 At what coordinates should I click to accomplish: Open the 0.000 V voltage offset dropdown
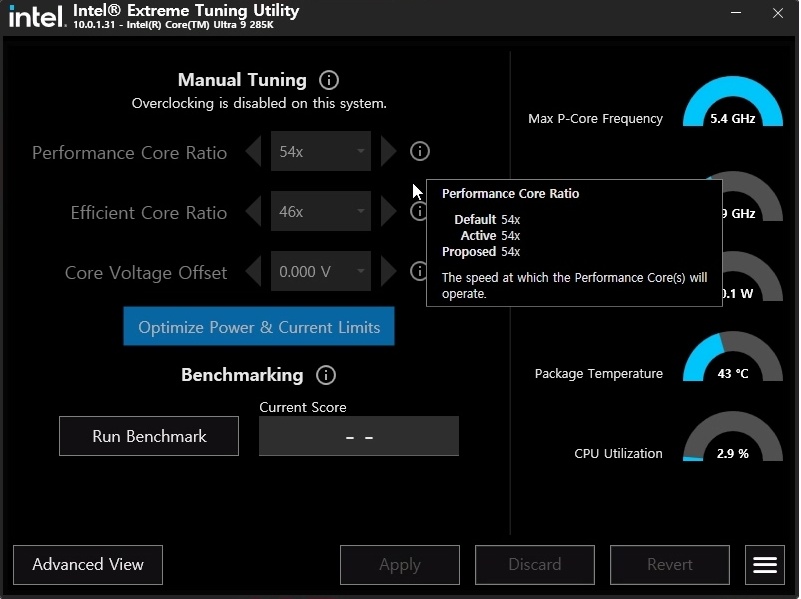[x=321, y=271]
